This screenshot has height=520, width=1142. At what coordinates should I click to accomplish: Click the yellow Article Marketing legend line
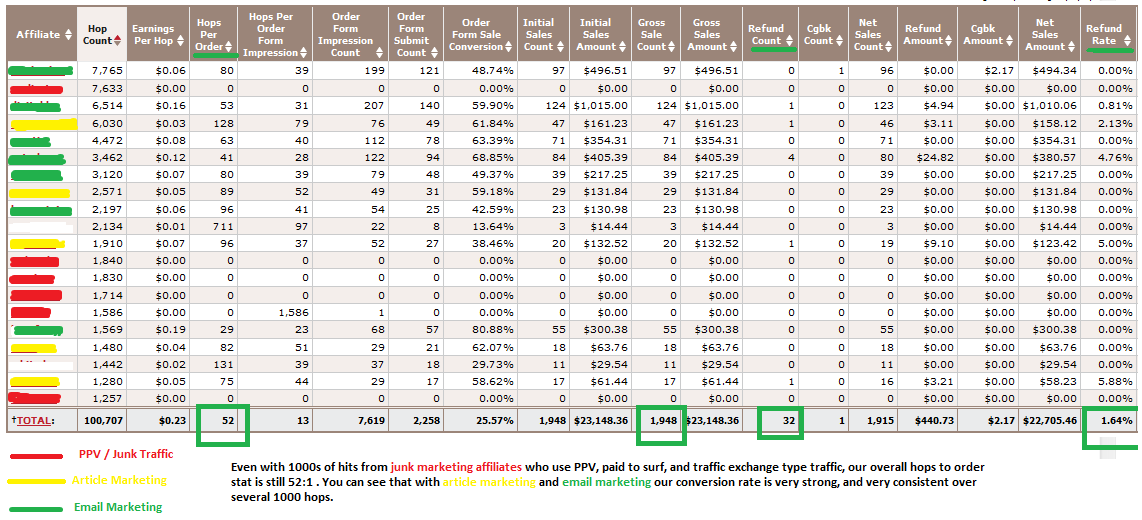pyautogui.click(x=38, y=481)
